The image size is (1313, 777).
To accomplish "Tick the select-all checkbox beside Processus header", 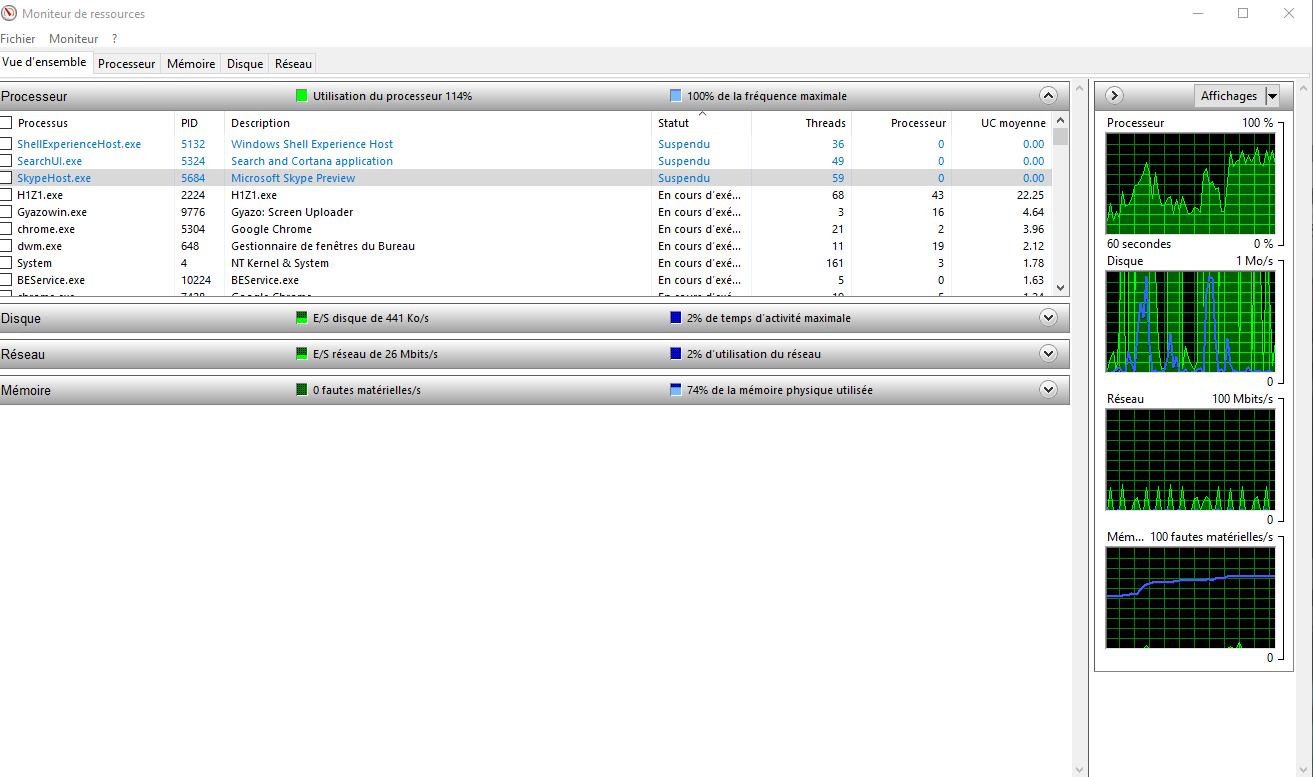I will [7, 123].
